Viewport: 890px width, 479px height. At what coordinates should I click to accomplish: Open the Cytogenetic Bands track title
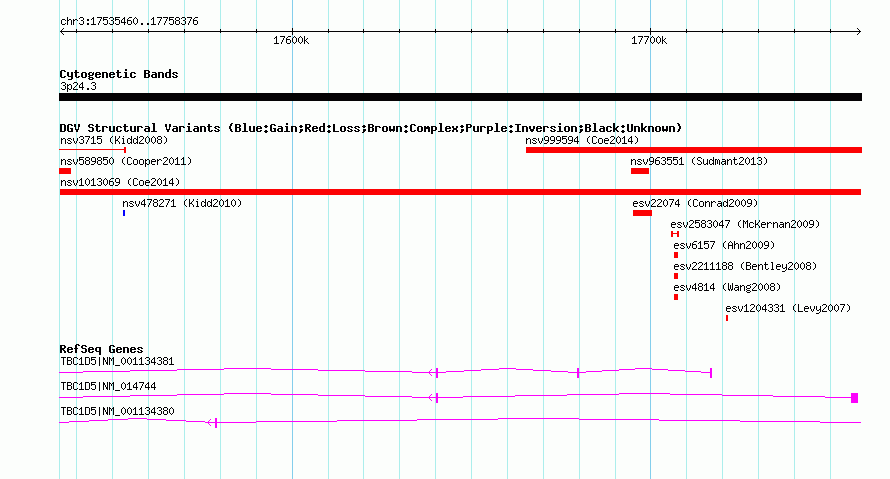119,74
